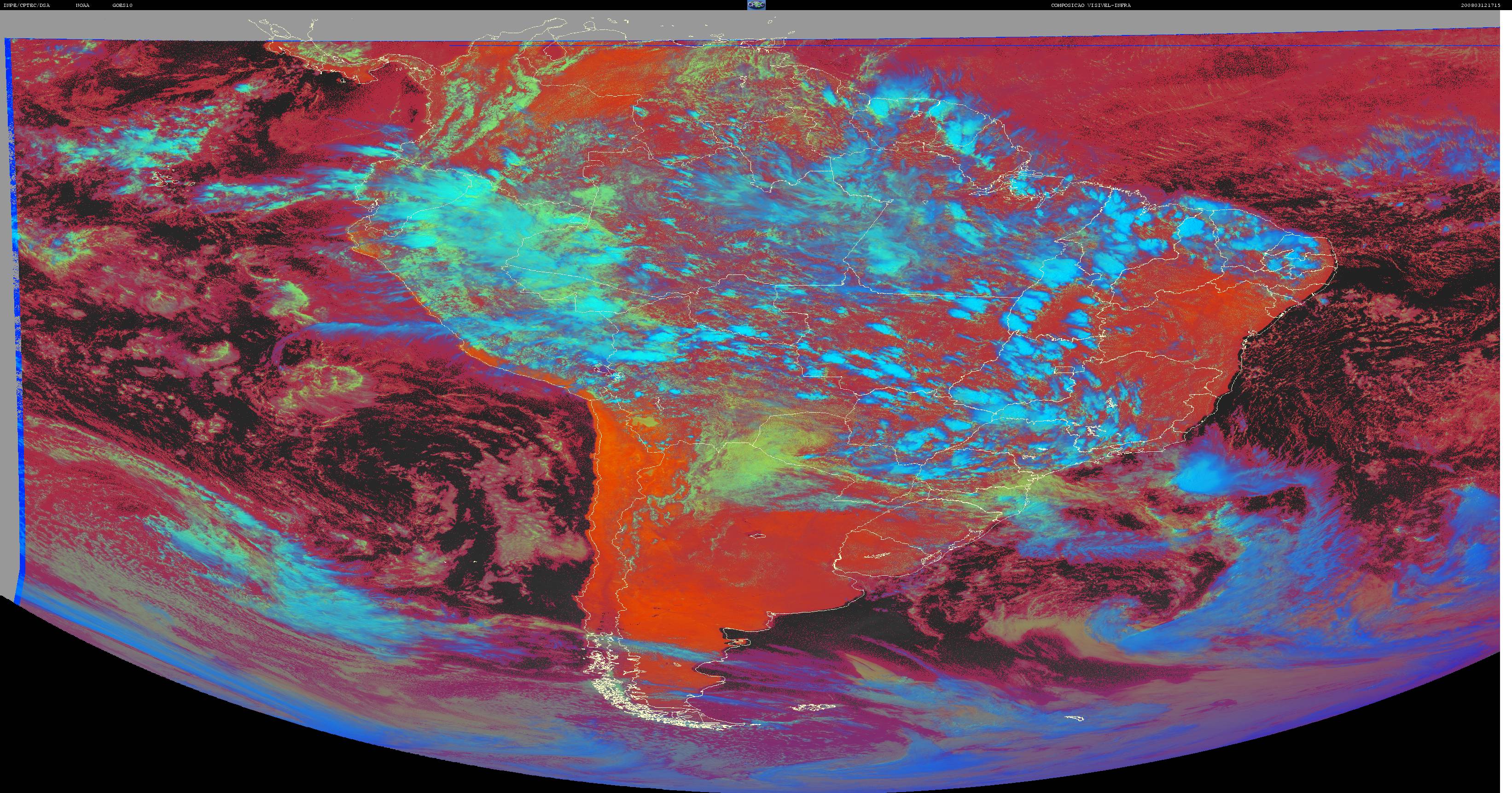Click the INPE/CPTEC/DSA header label
1512x793 pixels.
27,5
